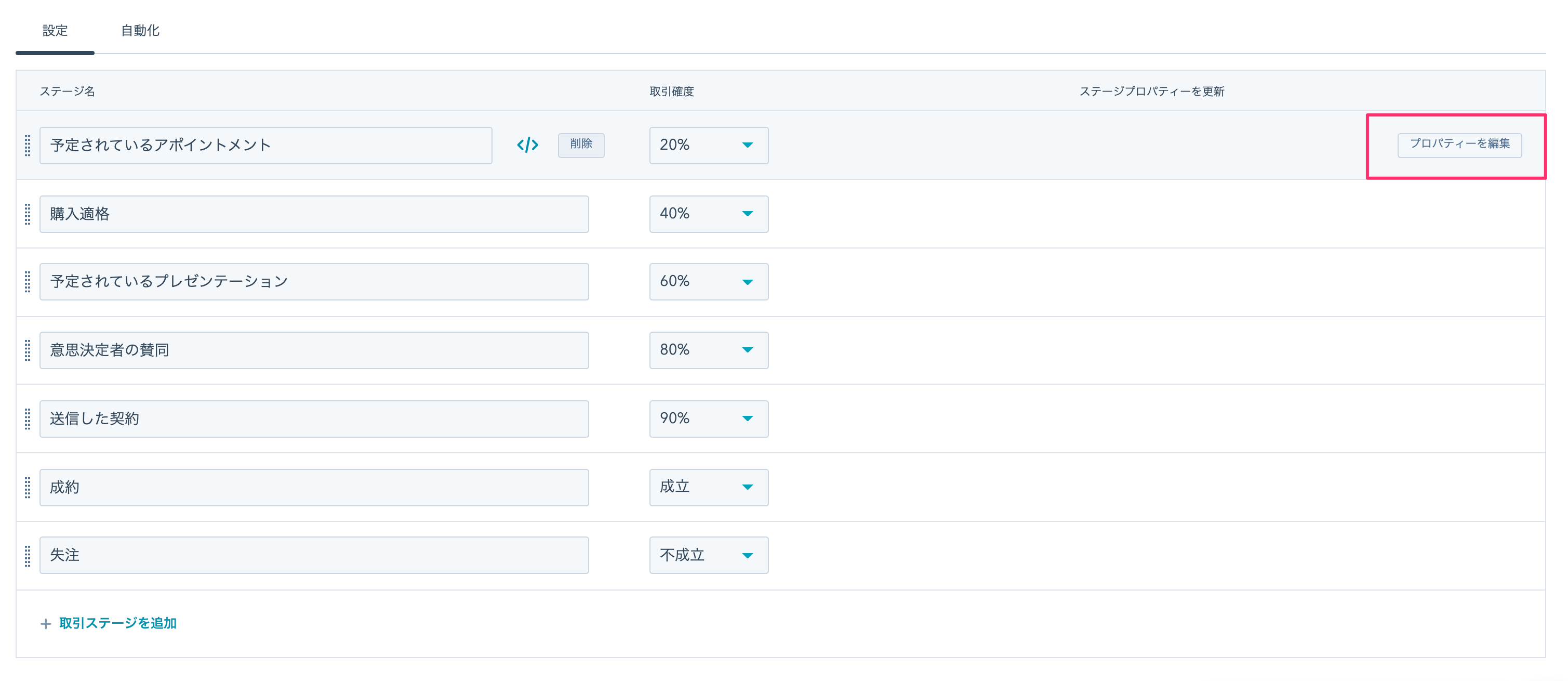
Task: Click the plus icon beside 取引ステージを追加
Action: 45,624
